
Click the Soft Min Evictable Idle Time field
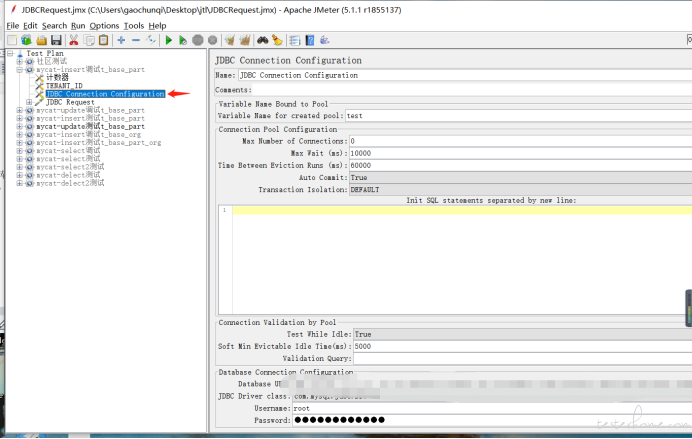523,347
